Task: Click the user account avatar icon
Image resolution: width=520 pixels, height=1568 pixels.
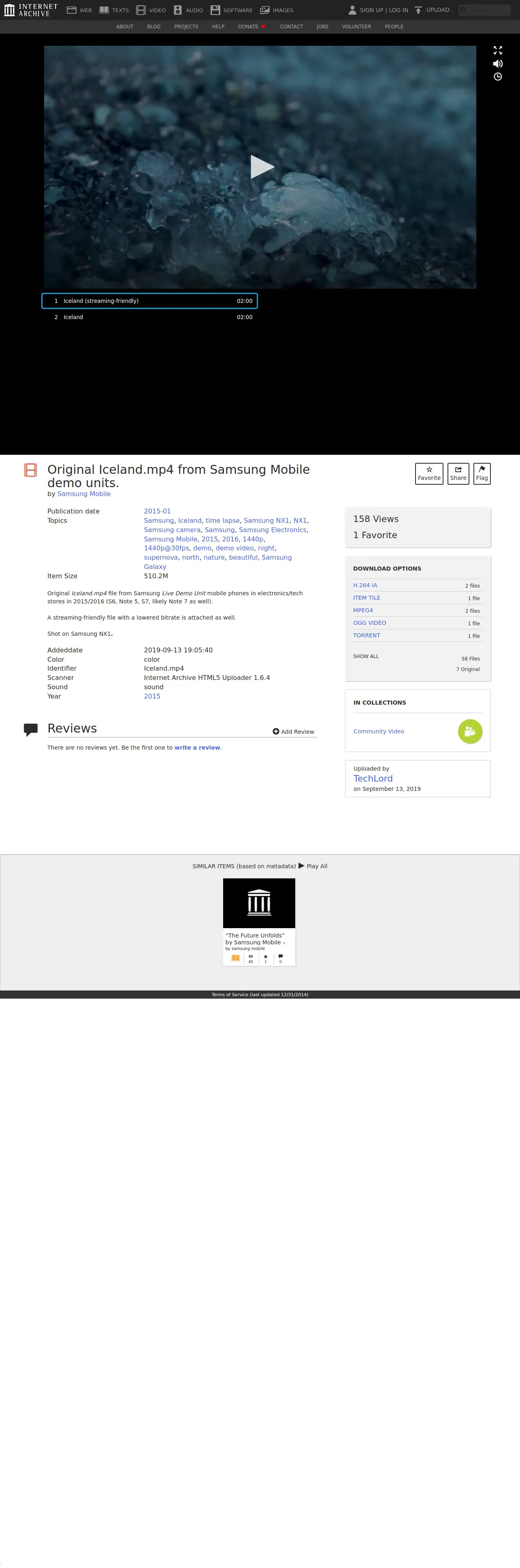Action: pyautogui.click(x=352, y=10)
